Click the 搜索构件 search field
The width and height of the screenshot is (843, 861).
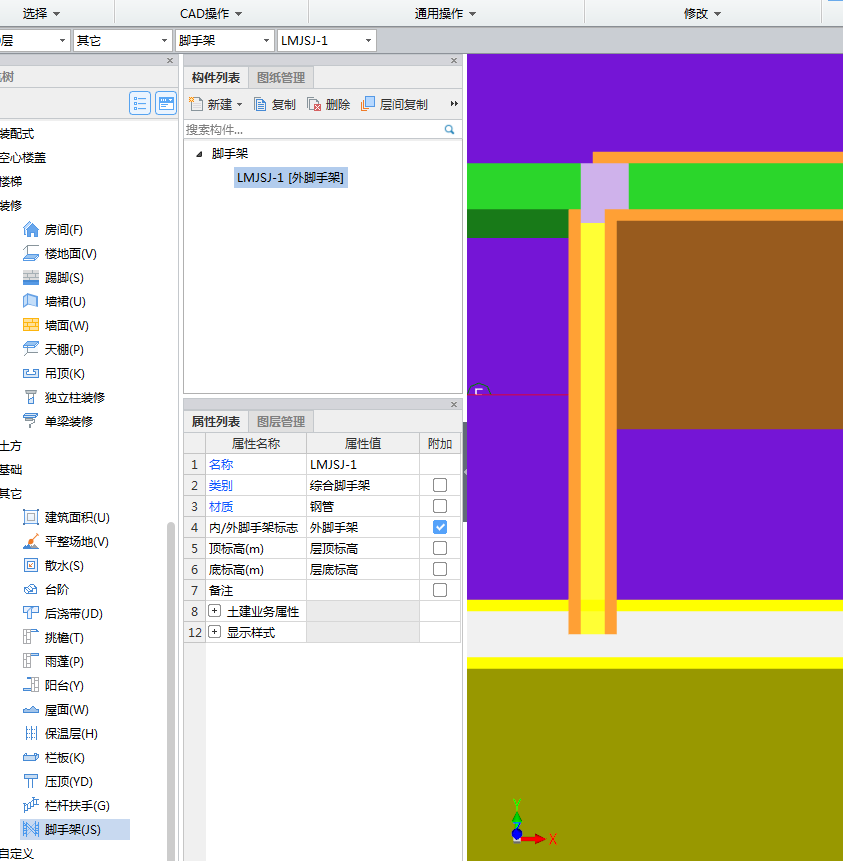coord(312,130)
